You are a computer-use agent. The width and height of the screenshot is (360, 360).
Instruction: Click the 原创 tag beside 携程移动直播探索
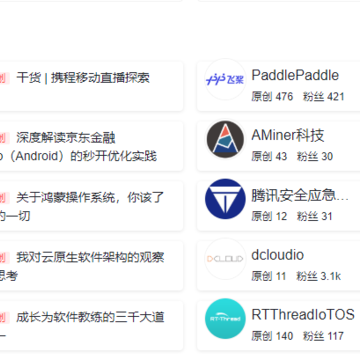click(4, 78)
